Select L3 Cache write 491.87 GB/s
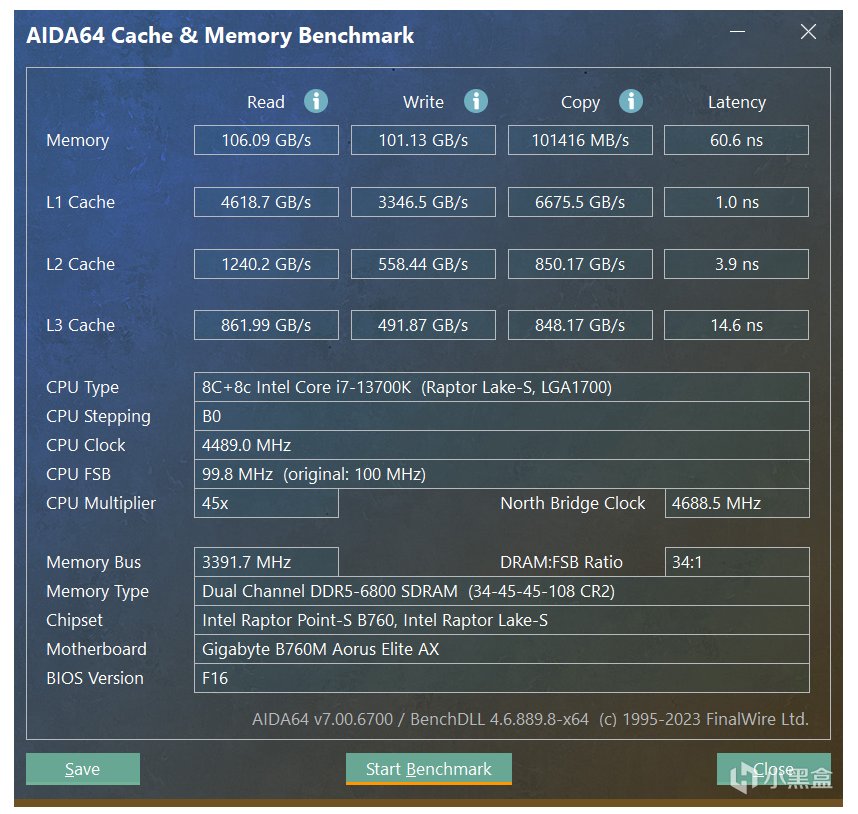The height and width of the screenshot is (814, 858). coord(423,325)
